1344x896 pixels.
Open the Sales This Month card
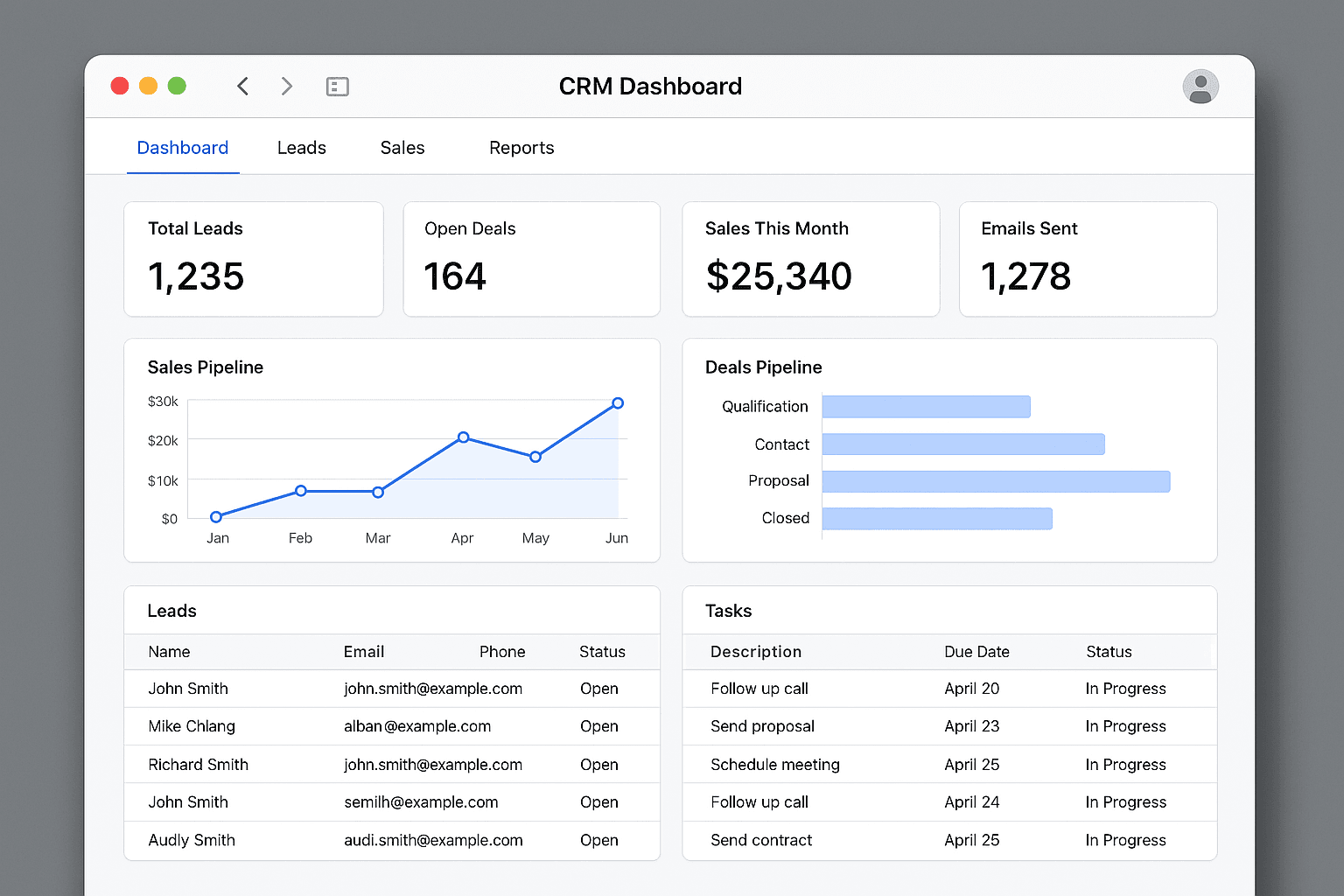coord(810,259)
